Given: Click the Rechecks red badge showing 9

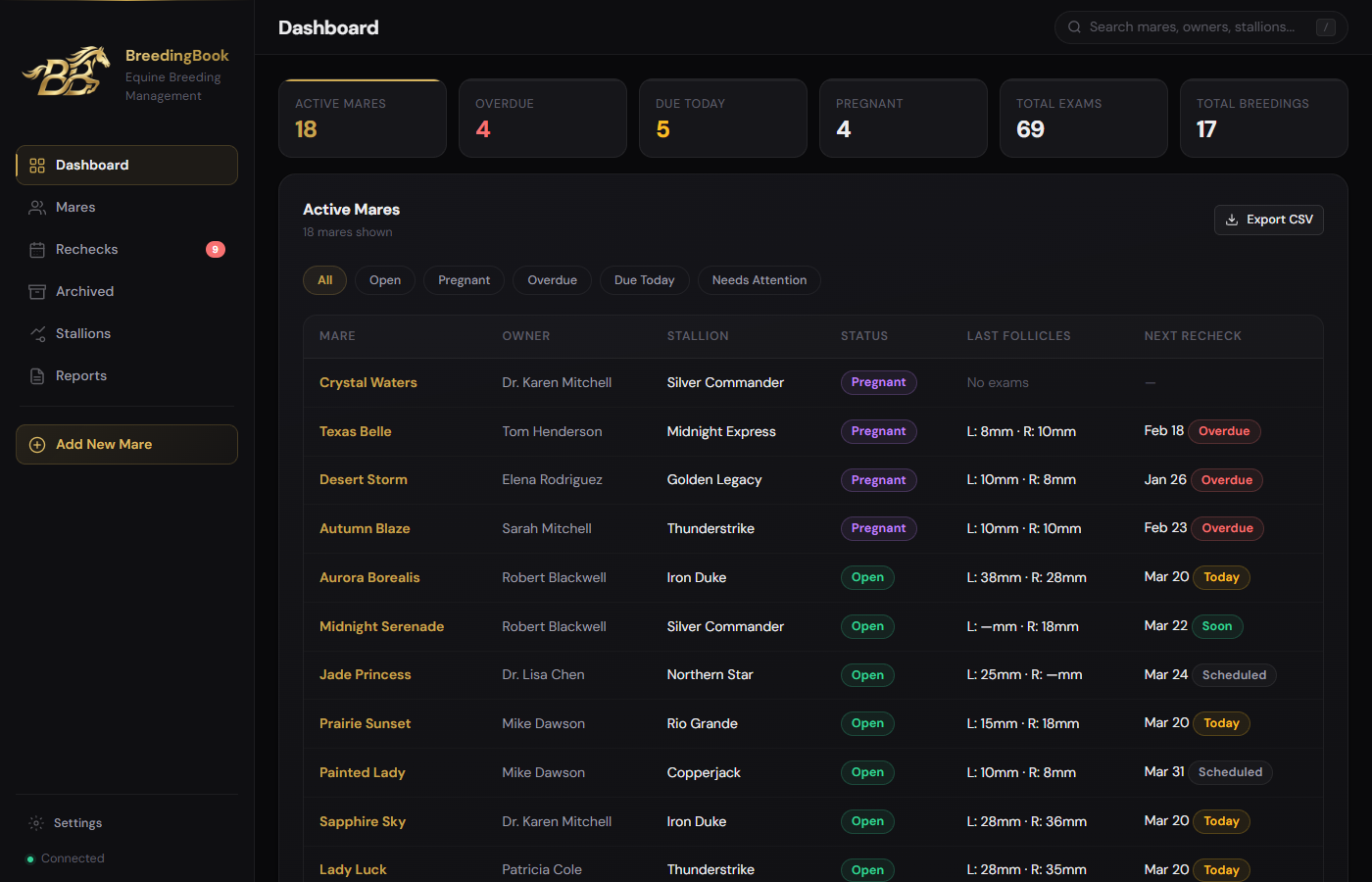Looking at the screenshot, I should [x=216, y=250].
